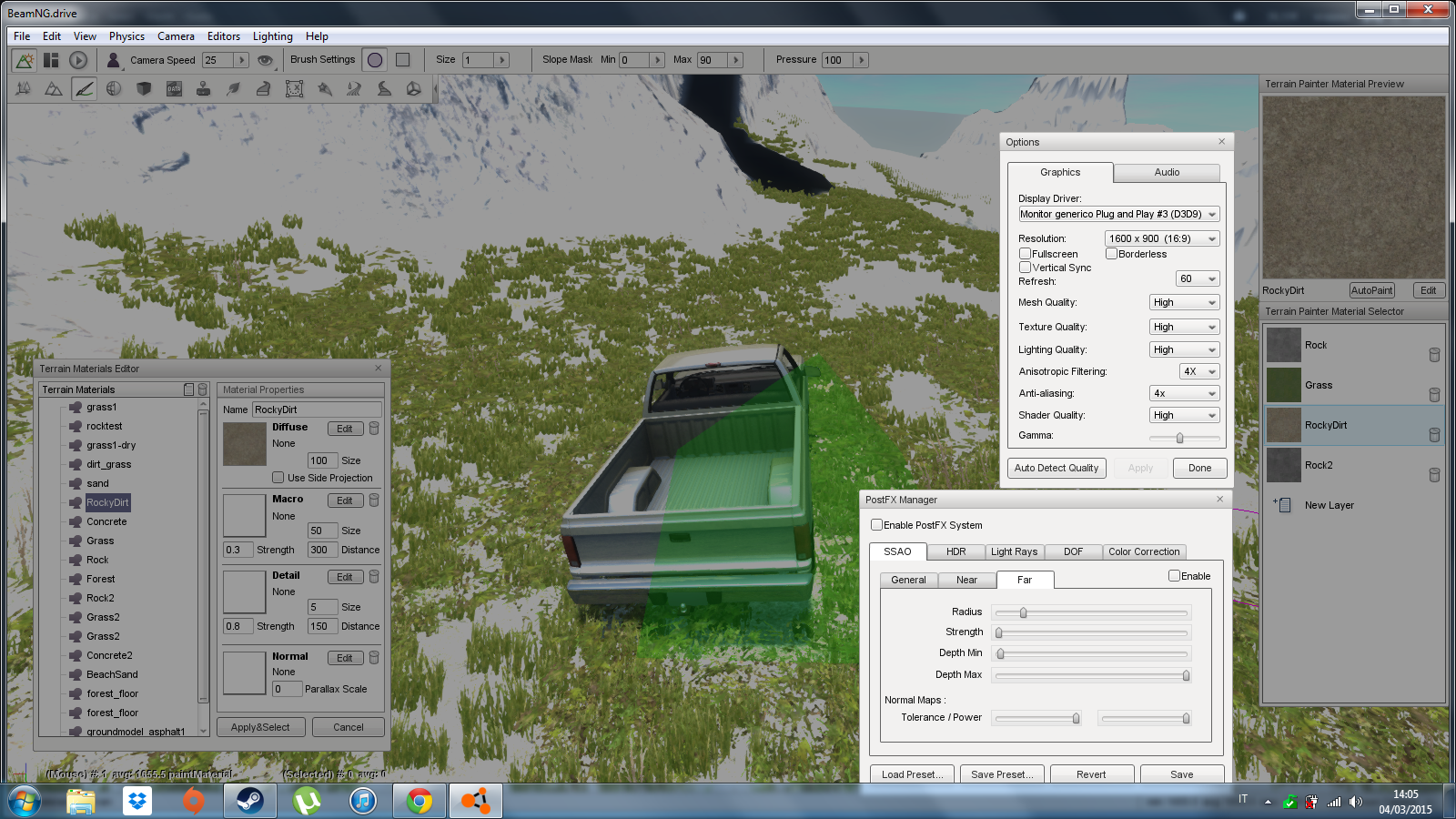This screenshot has height=819, width=1456.
Task: Click the Auto Detect Quality button
Action: [x=1057, y=468]
